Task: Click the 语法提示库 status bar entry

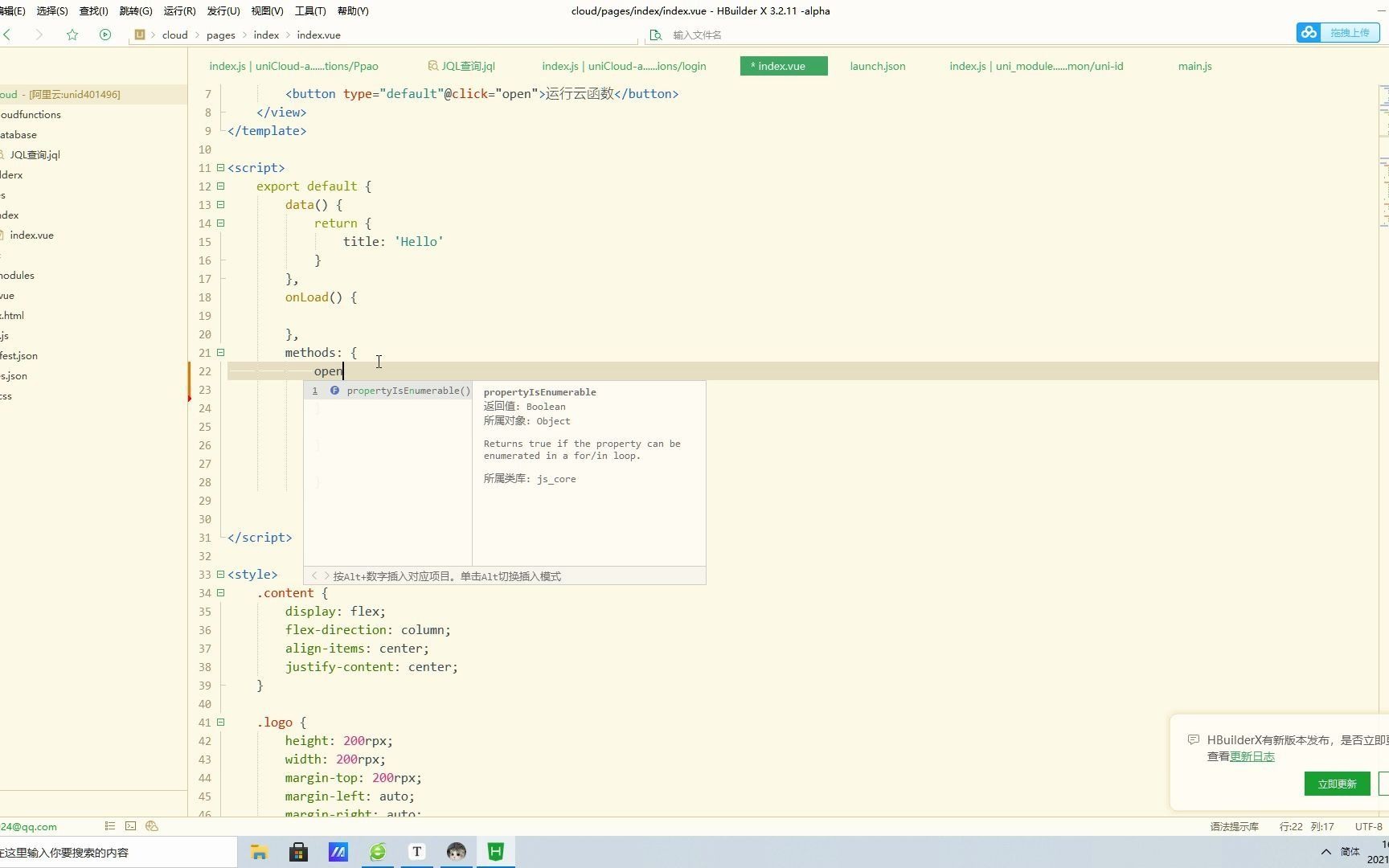Action: point(1234,826)
